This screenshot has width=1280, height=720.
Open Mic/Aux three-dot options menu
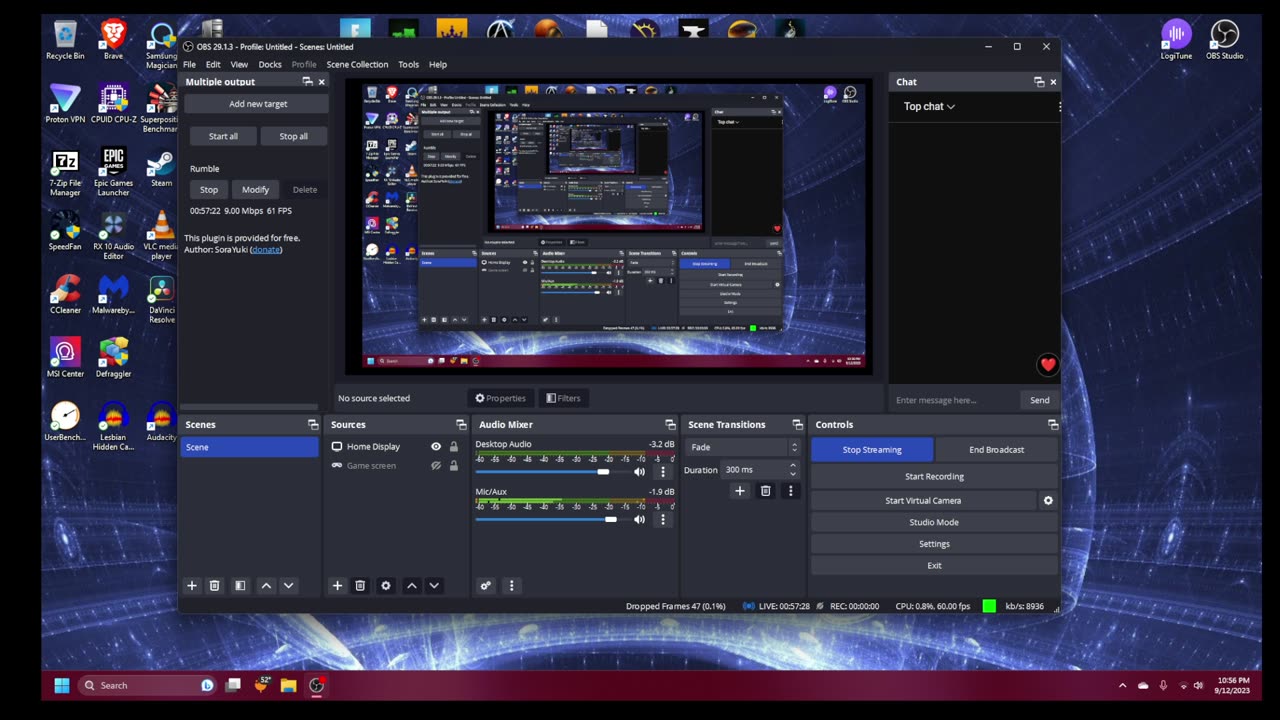coord(662,520)
